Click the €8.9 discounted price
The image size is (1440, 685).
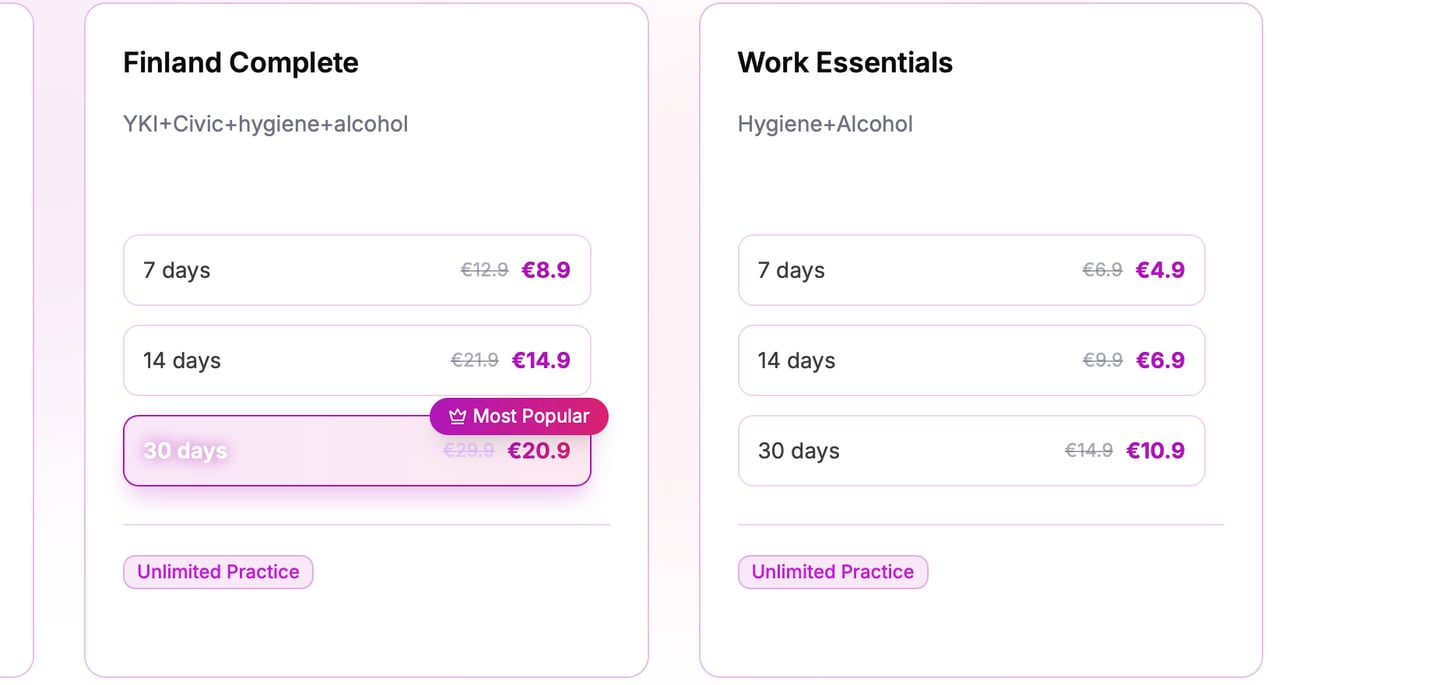546,270
